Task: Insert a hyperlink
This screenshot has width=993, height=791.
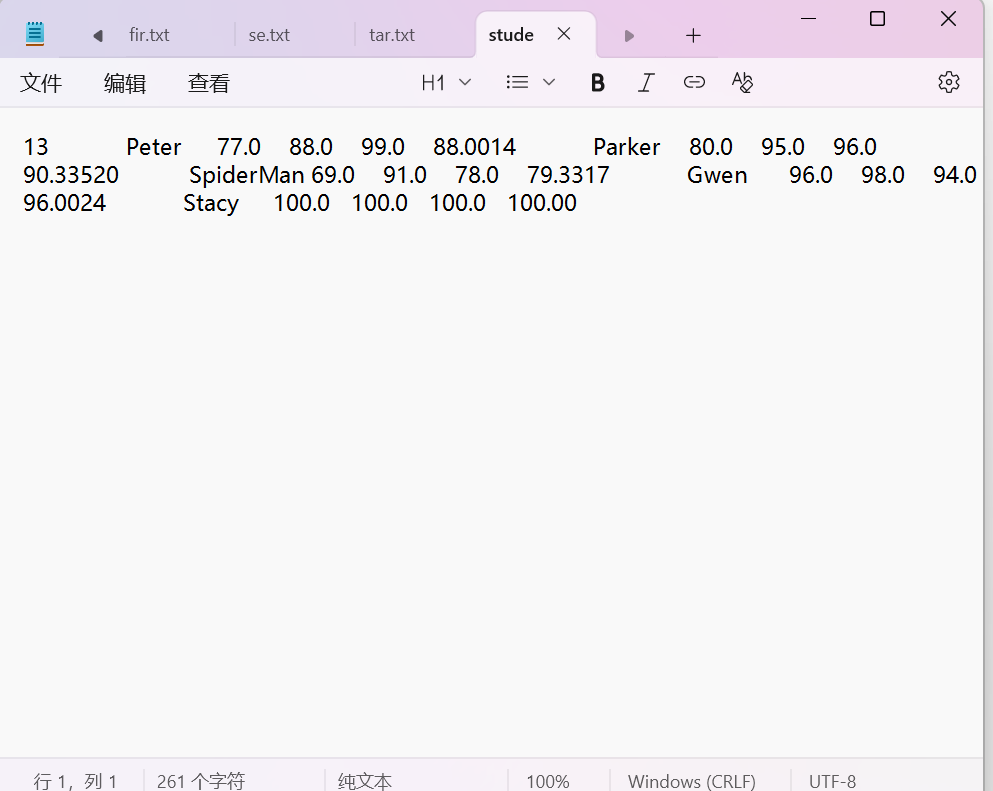Action: coord(694,82)
